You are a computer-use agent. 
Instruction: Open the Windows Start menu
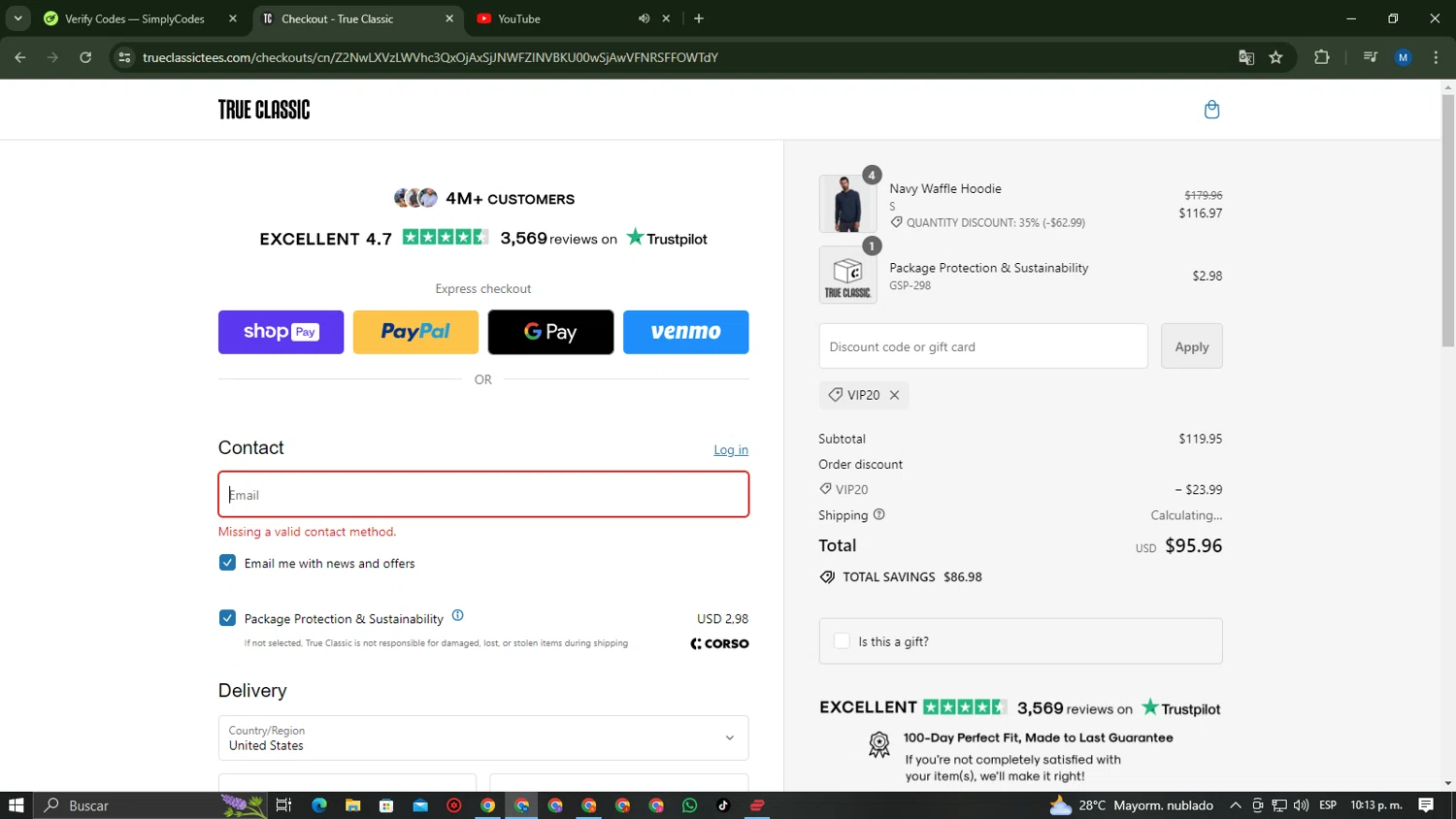point(16,805)
